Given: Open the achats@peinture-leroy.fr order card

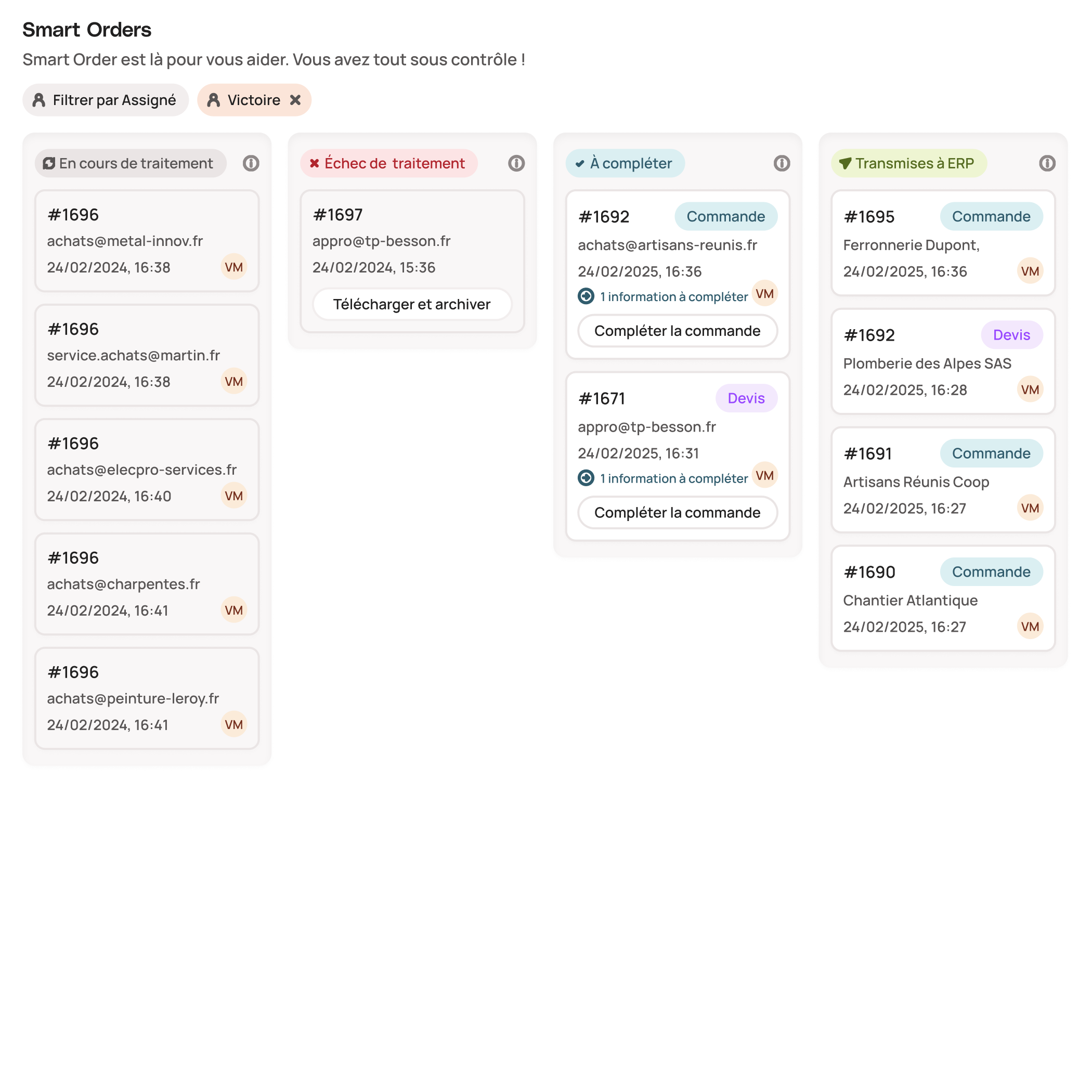Looking at the screenshot, I should [x=147, y=698].
